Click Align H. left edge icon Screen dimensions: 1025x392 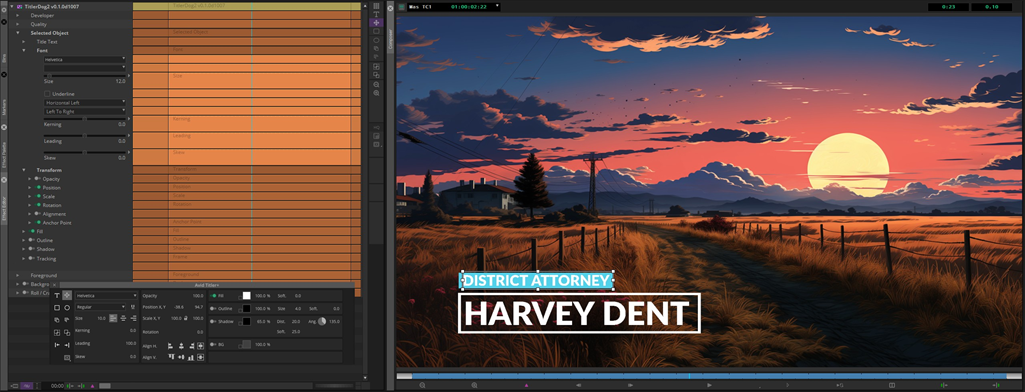[171, 346]
